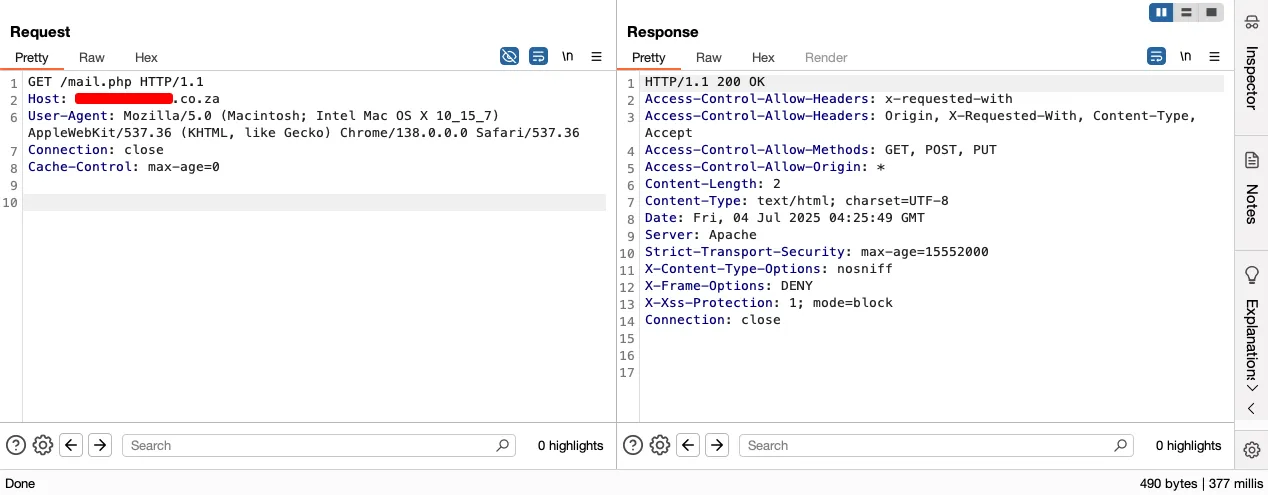Toggle \n non-printable chars in Request
The height and width of the screenshot is (495, 1268).
point(567,56)
